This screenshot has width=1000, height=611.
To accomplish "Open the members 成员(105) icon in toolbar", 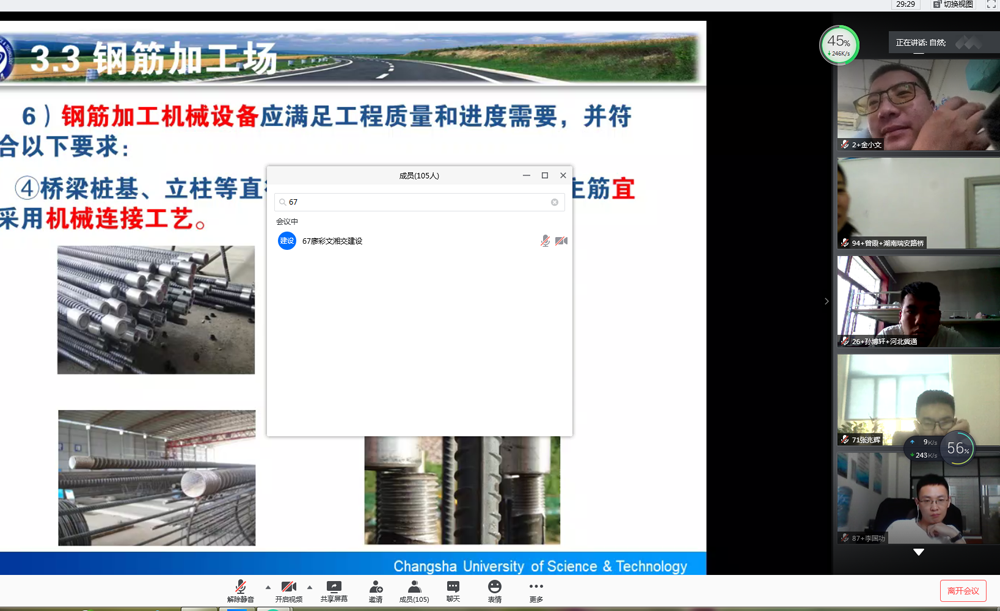I will click(x=414, y=590).
